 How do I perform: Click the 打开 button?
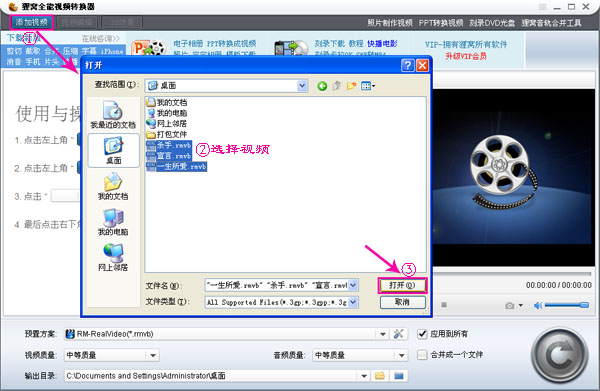402,285
